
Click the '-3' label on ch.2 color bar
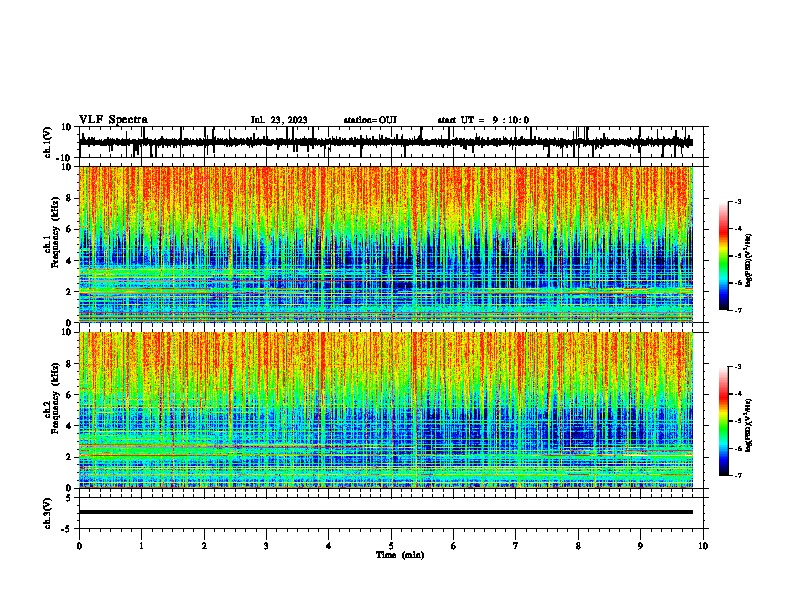click(x=737, y=367)
